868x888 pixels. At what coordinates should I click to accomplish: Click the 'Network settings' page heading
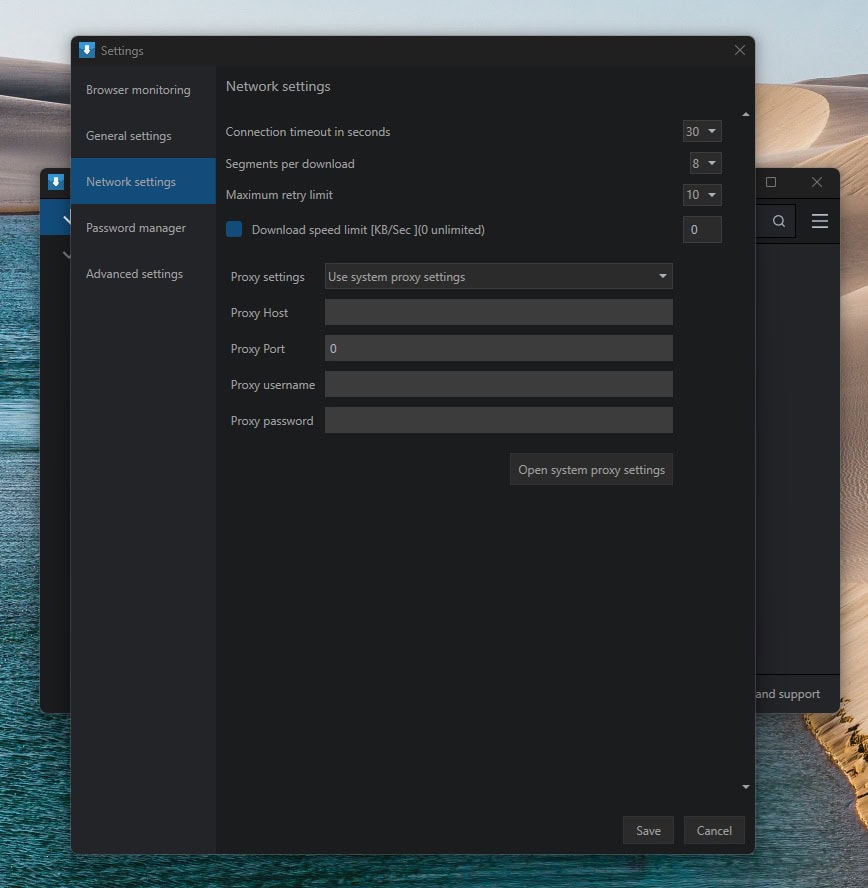278,86
